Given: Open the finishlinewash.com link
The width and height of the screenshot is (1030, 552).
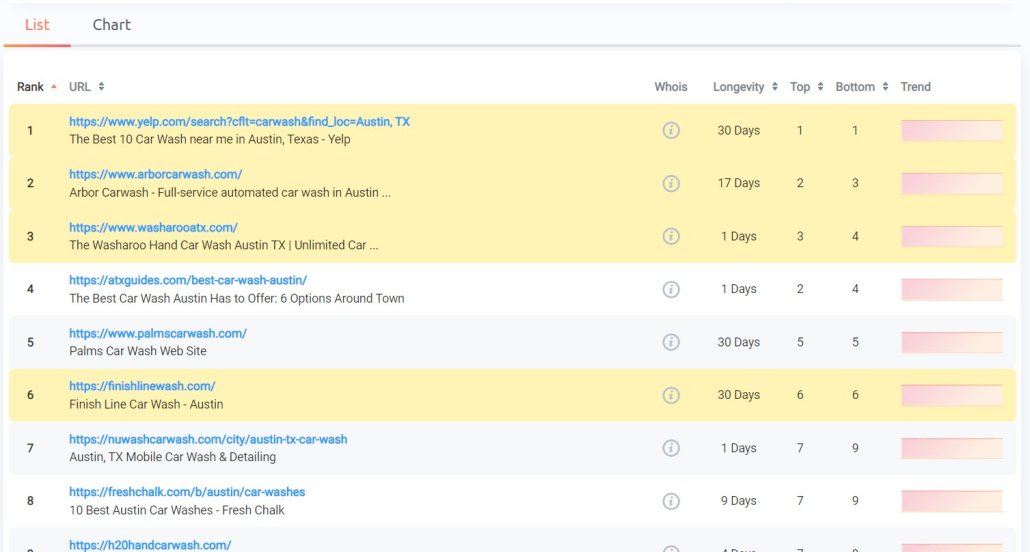Looking at the screenshot, I should click(x=142, y=386).
